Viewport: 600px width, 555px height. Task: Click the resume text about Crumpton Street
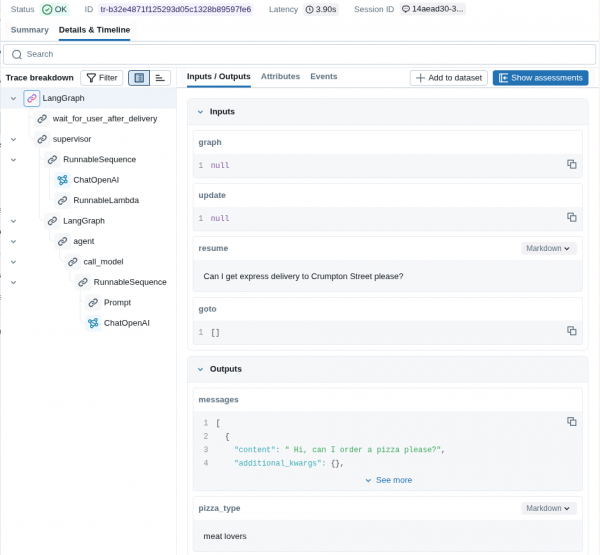[x=303, y=276]
